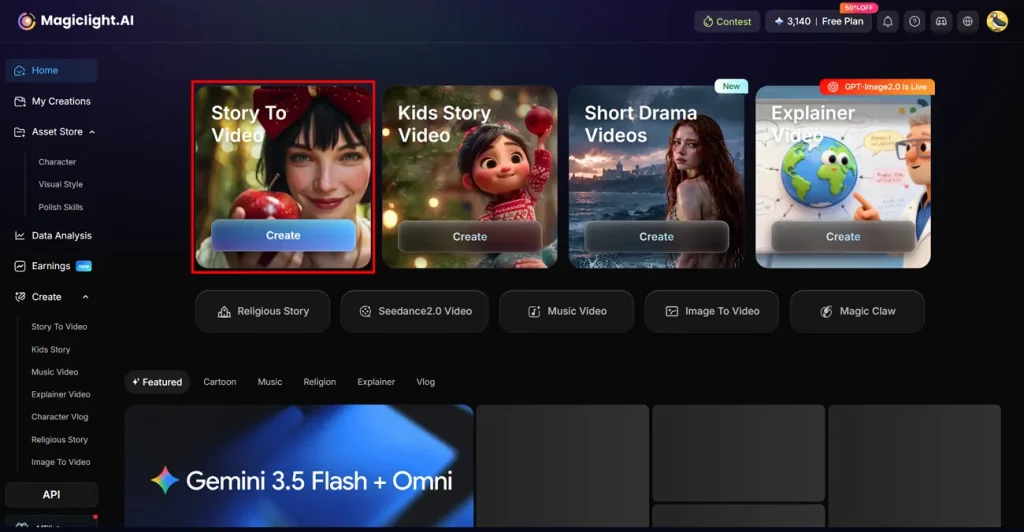Open the Gemini 3.5 Flash + Omni banner
This screenshot has height=532, width=1024.
coord(299,466)
